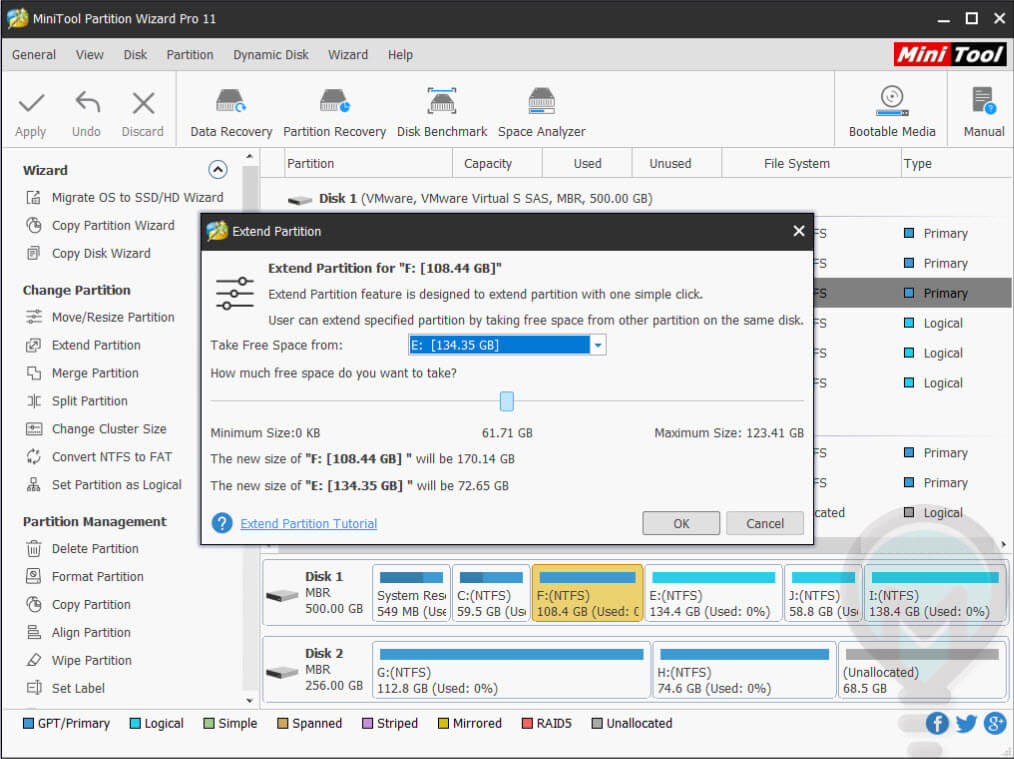
Task: Collapse the Wizard section chevron
Action: coord(218,169)
